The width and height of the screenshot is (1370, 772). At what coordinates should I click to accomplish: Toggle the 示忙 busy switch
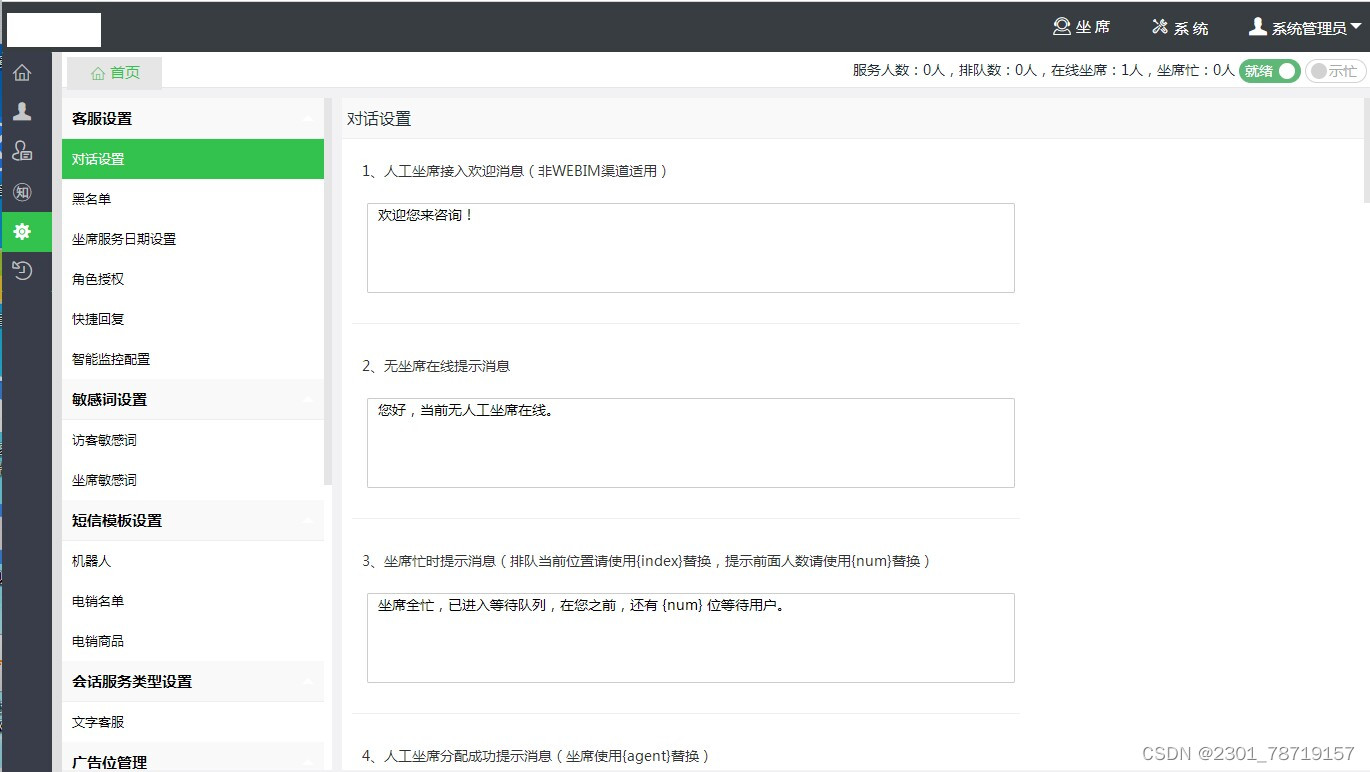click(x=1335, y=71)
